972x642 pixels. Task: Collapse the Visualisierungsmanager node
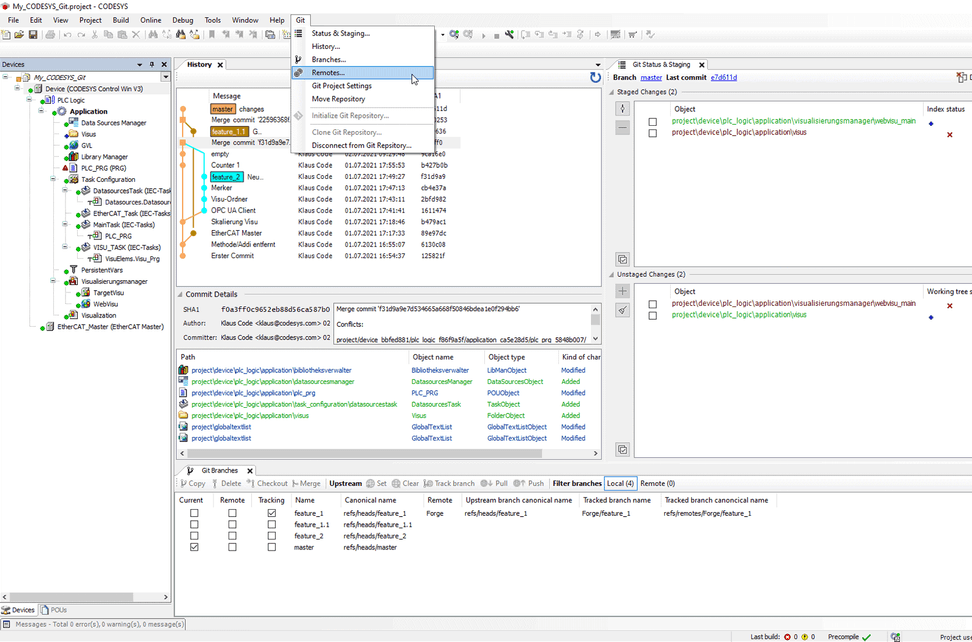54,281
